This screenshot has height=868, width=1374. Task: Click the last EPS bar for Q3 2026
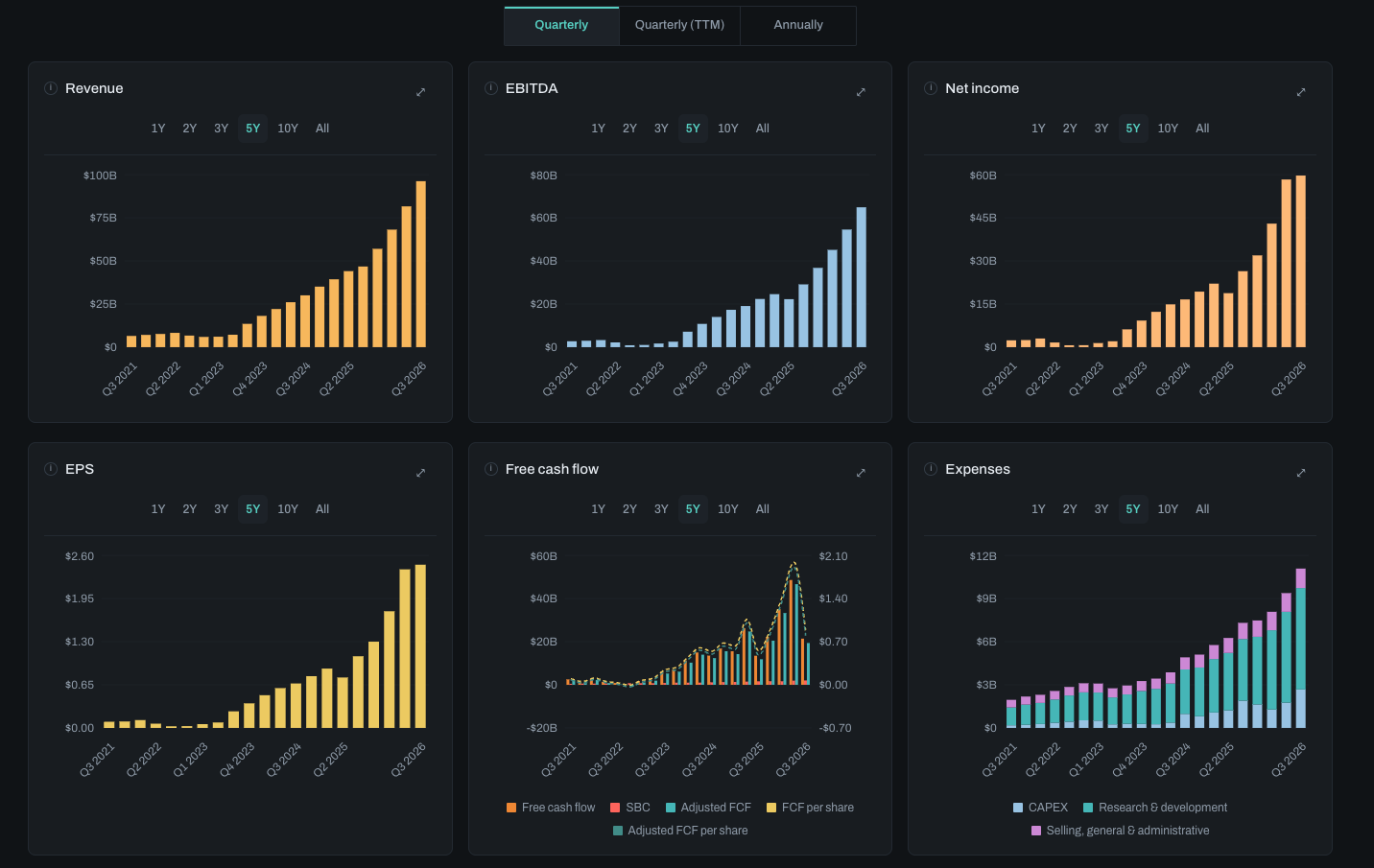[x=420, y=646]
